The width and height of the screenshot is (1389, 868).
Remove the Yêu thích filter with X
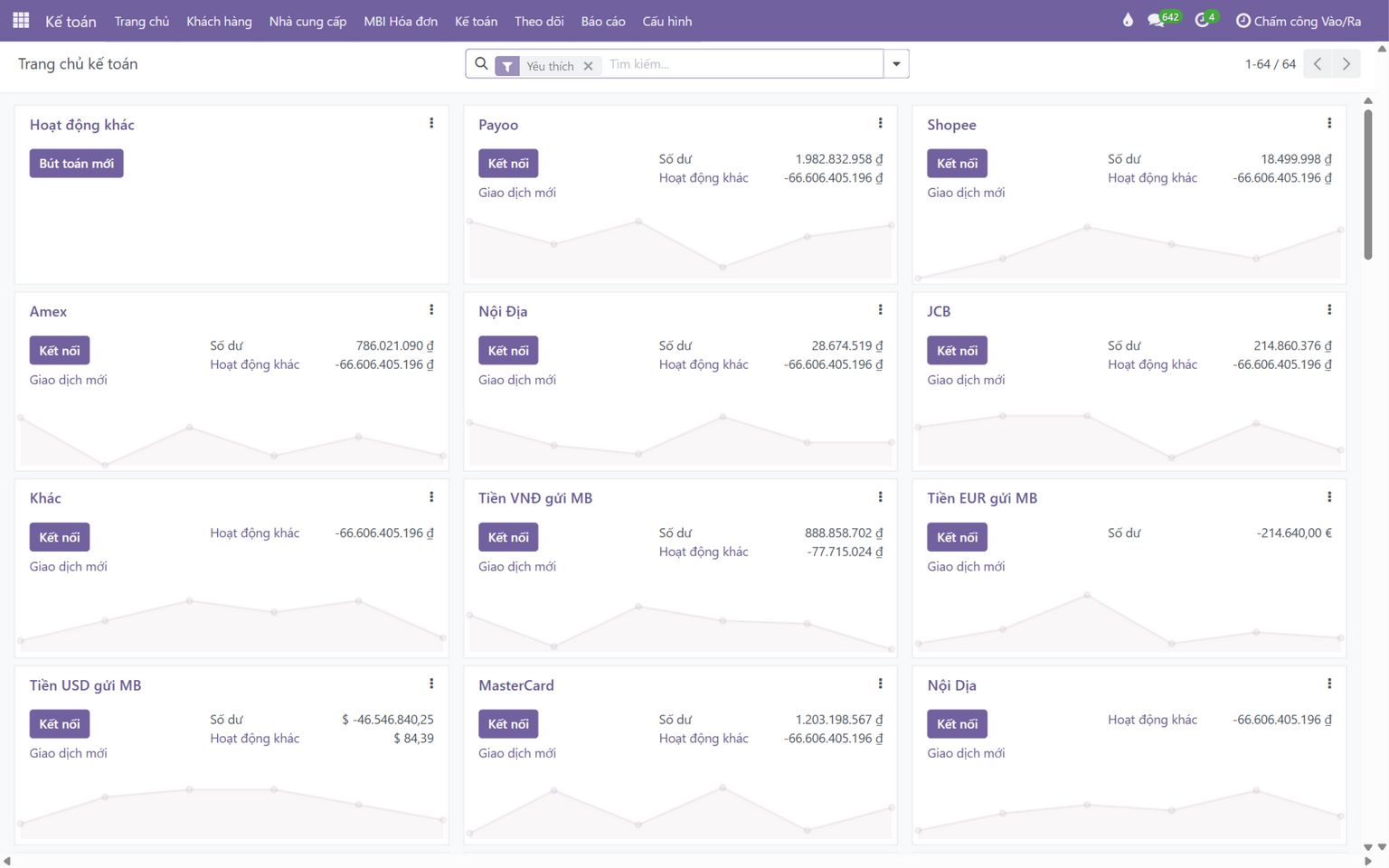point(588,66)
